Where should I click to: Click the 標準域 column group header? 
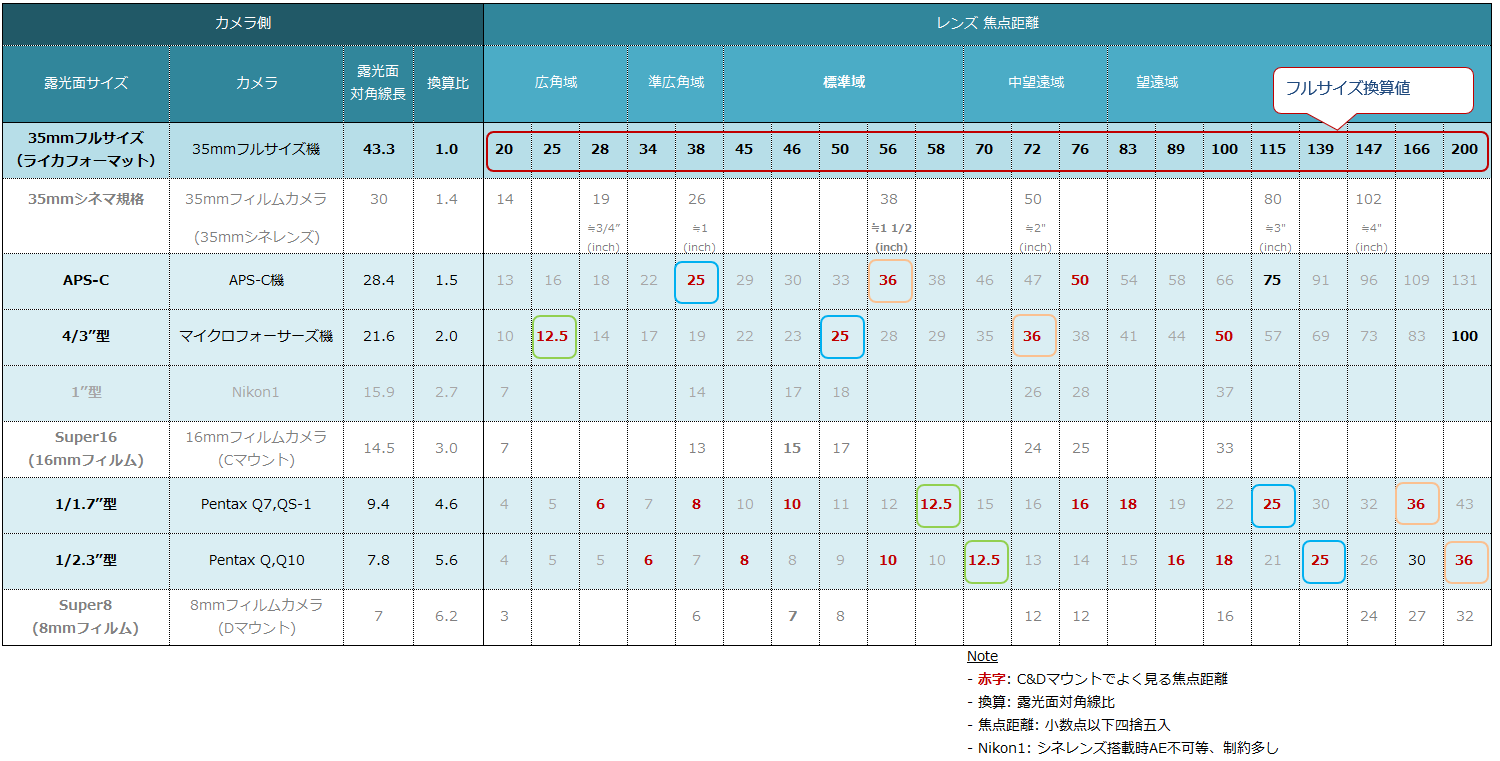point(843,82)
